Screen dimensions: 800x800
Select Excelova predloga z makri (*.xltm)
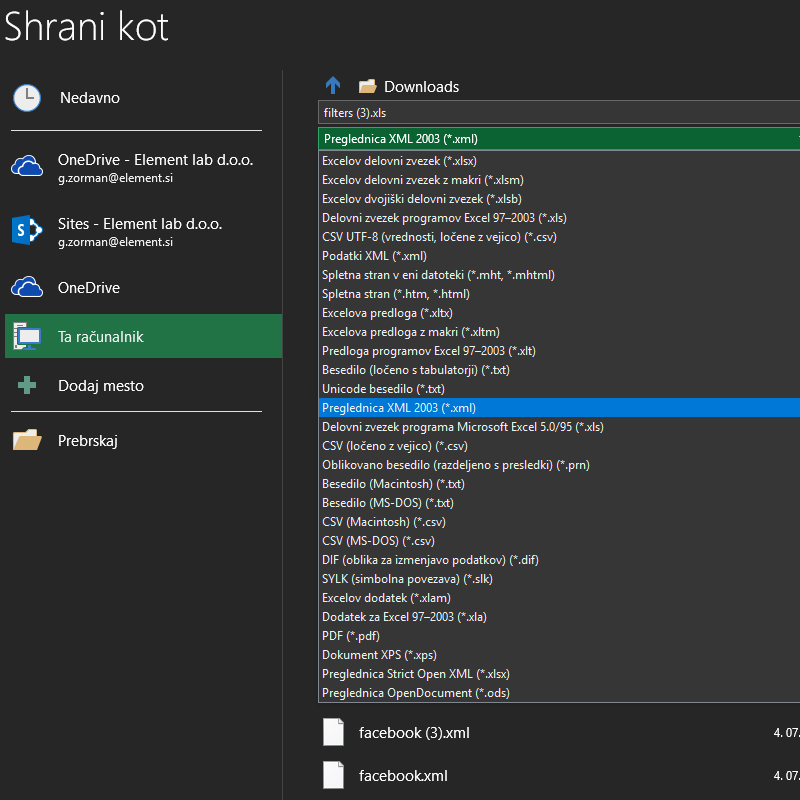[559, 332]
